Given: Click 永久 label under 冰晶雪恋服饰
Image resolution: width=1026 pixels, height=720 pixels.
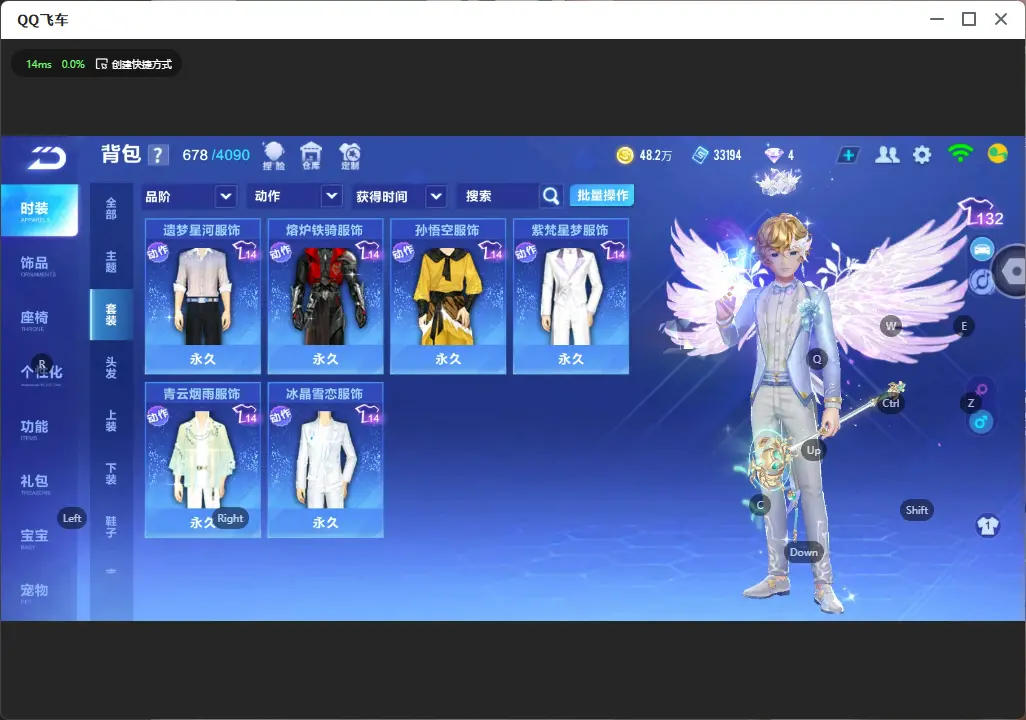Looking at the screenshot, I should click(325, 522).
